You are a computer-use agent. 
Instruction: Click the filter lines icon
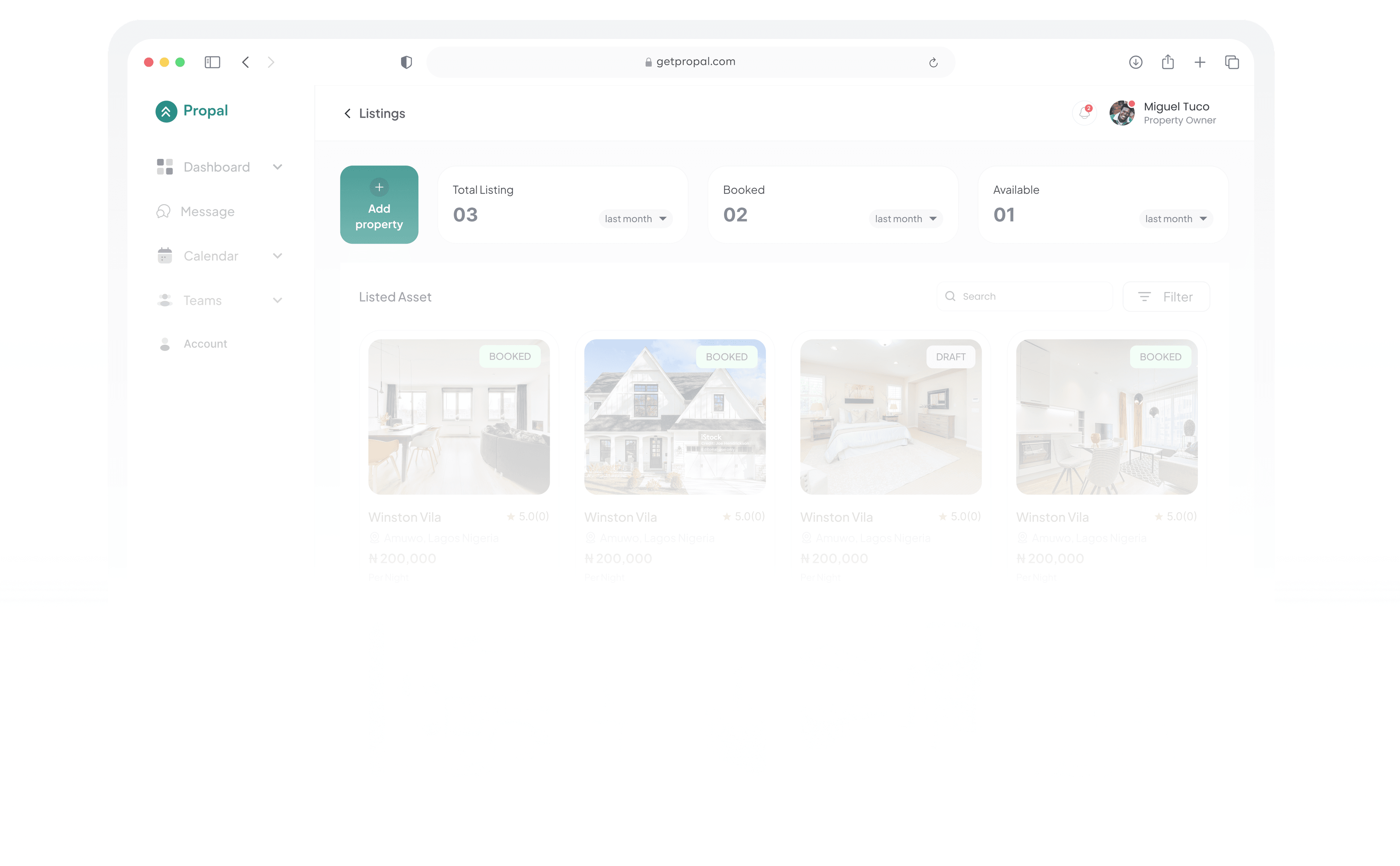point(1144,297)
